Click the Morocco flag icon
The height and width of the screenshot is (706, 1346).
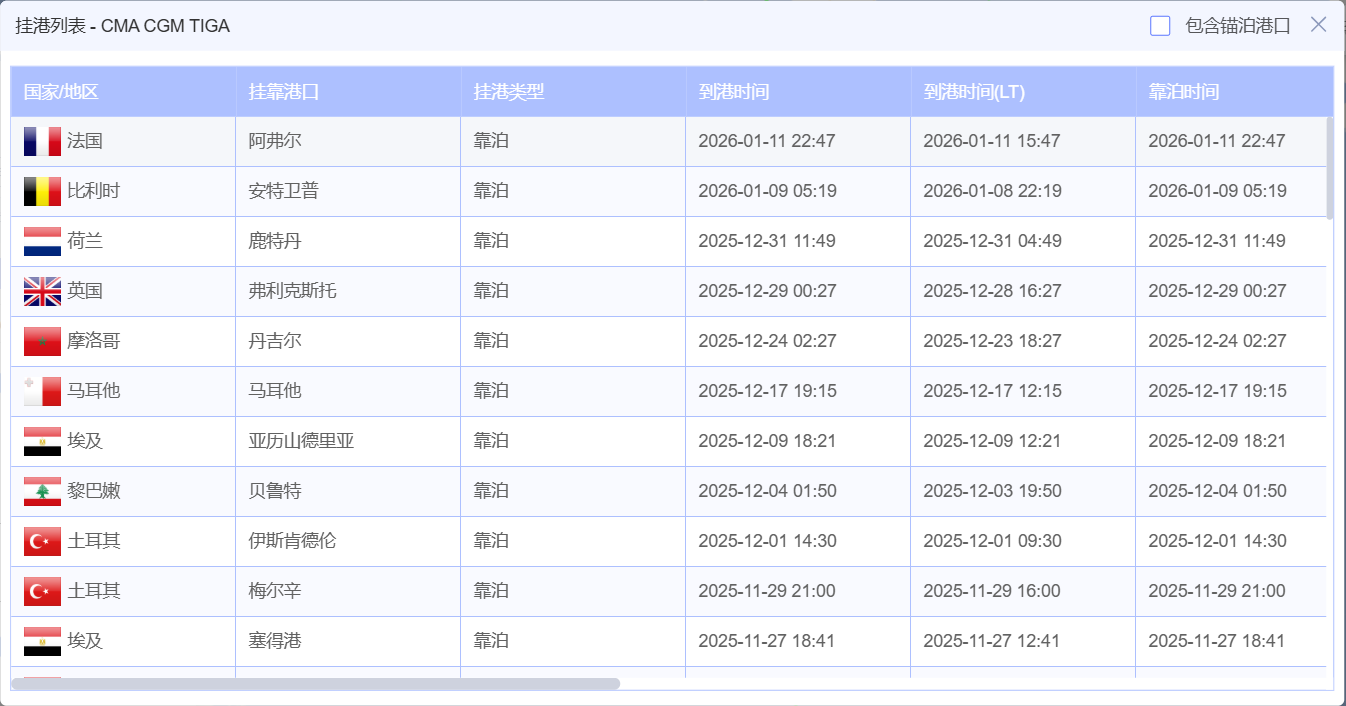coord(42,341)
